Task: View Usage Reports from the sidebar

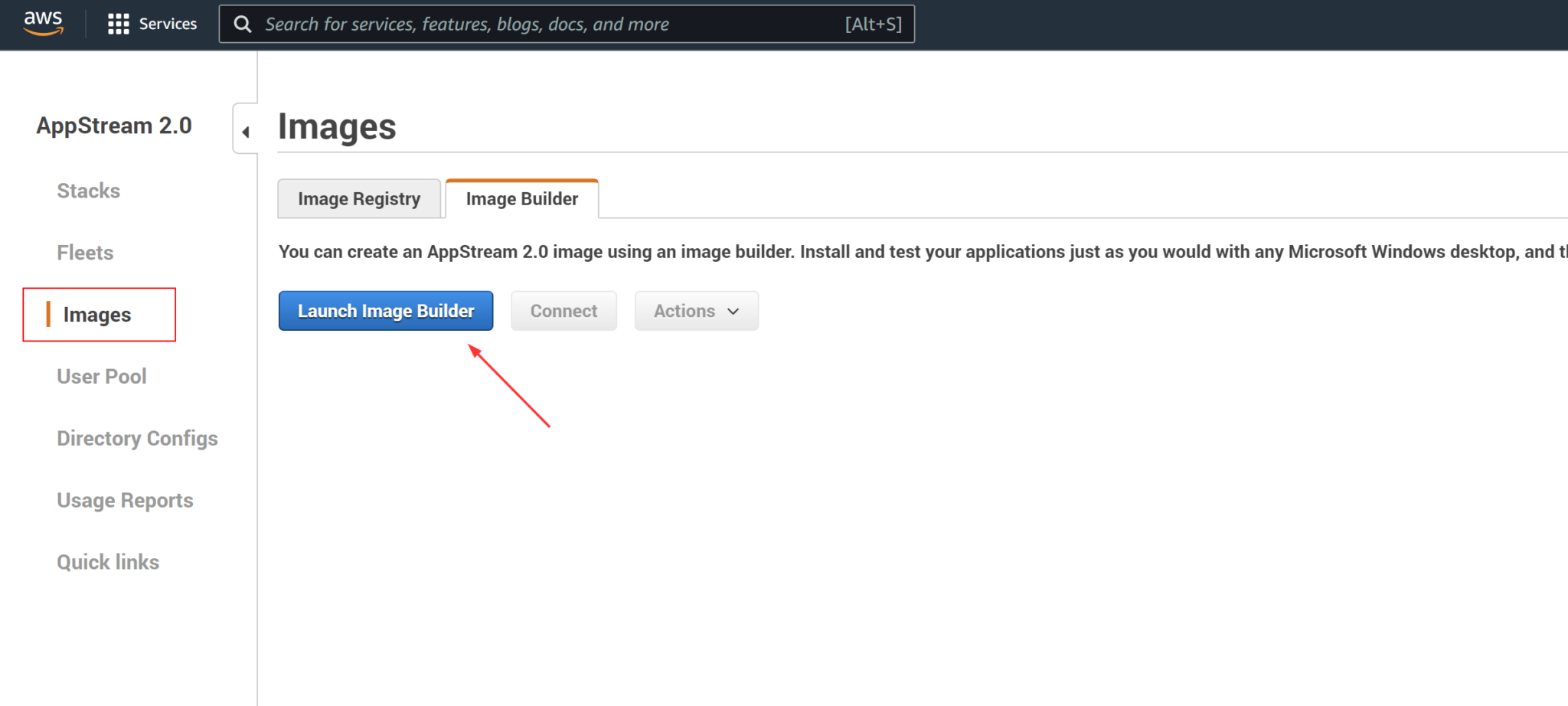Action: click(x=125, y=500)
